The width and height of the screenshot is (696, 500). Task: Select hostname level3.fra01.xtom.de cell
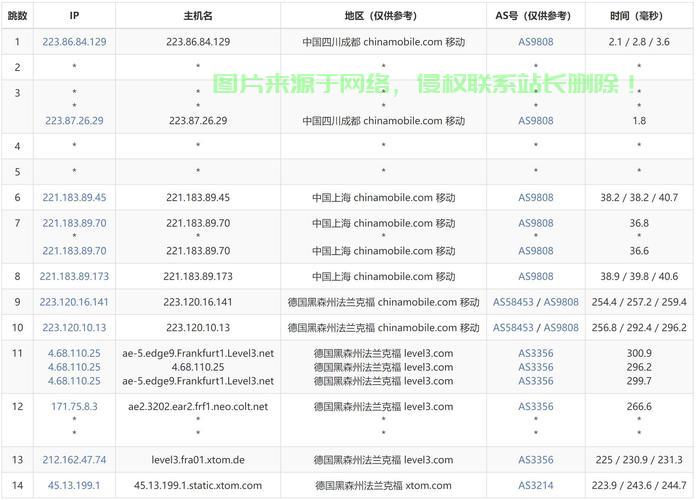tap(197, 460)
